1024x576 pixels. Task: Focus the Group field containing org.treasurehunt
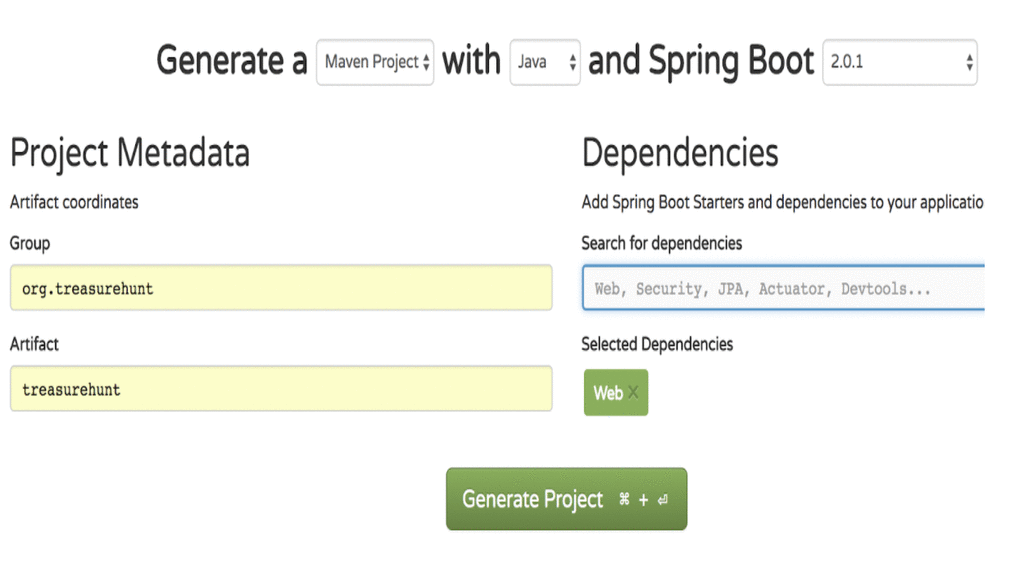point(281,289)
